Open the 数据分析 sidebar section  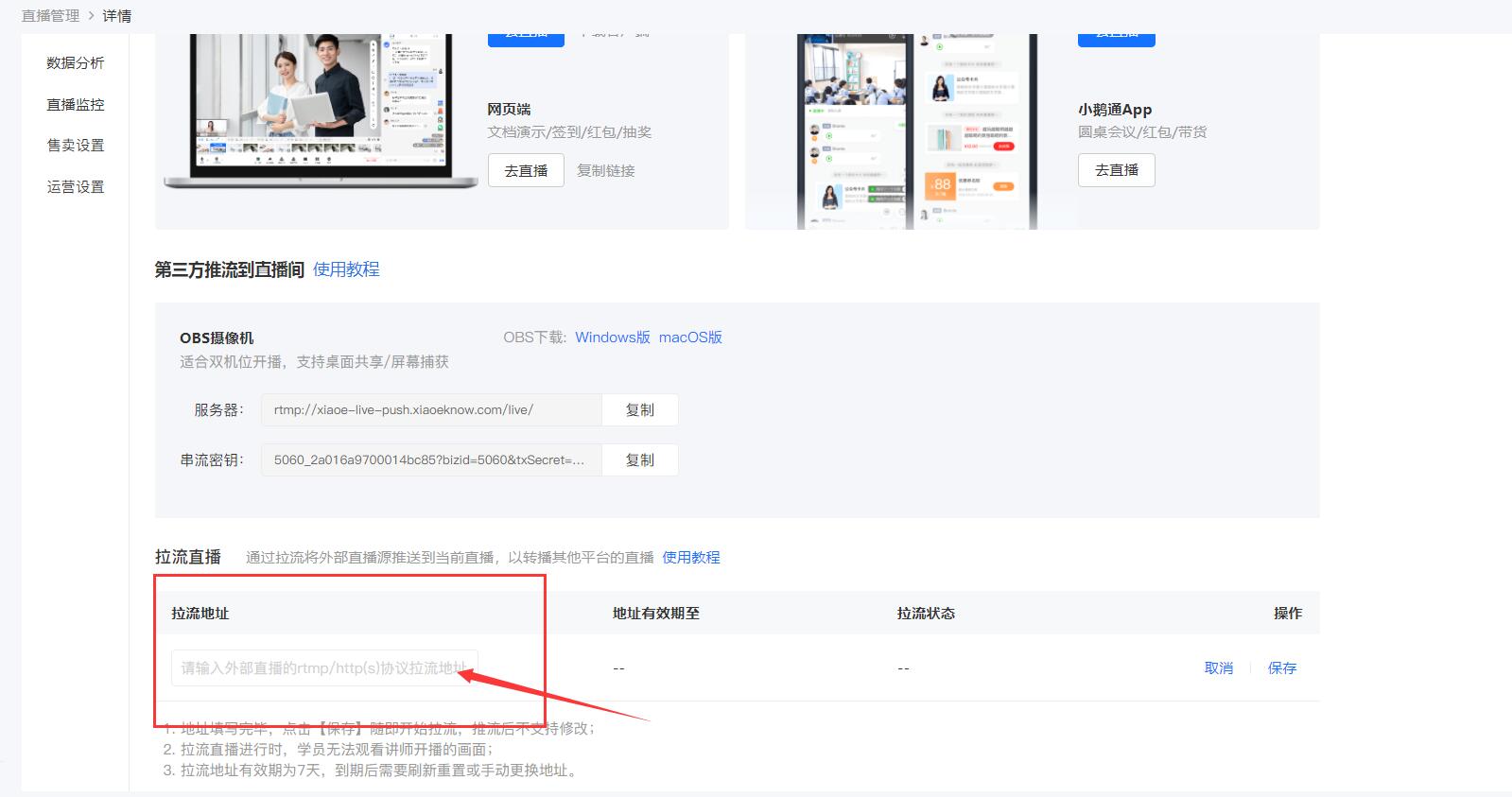(76, 63)
